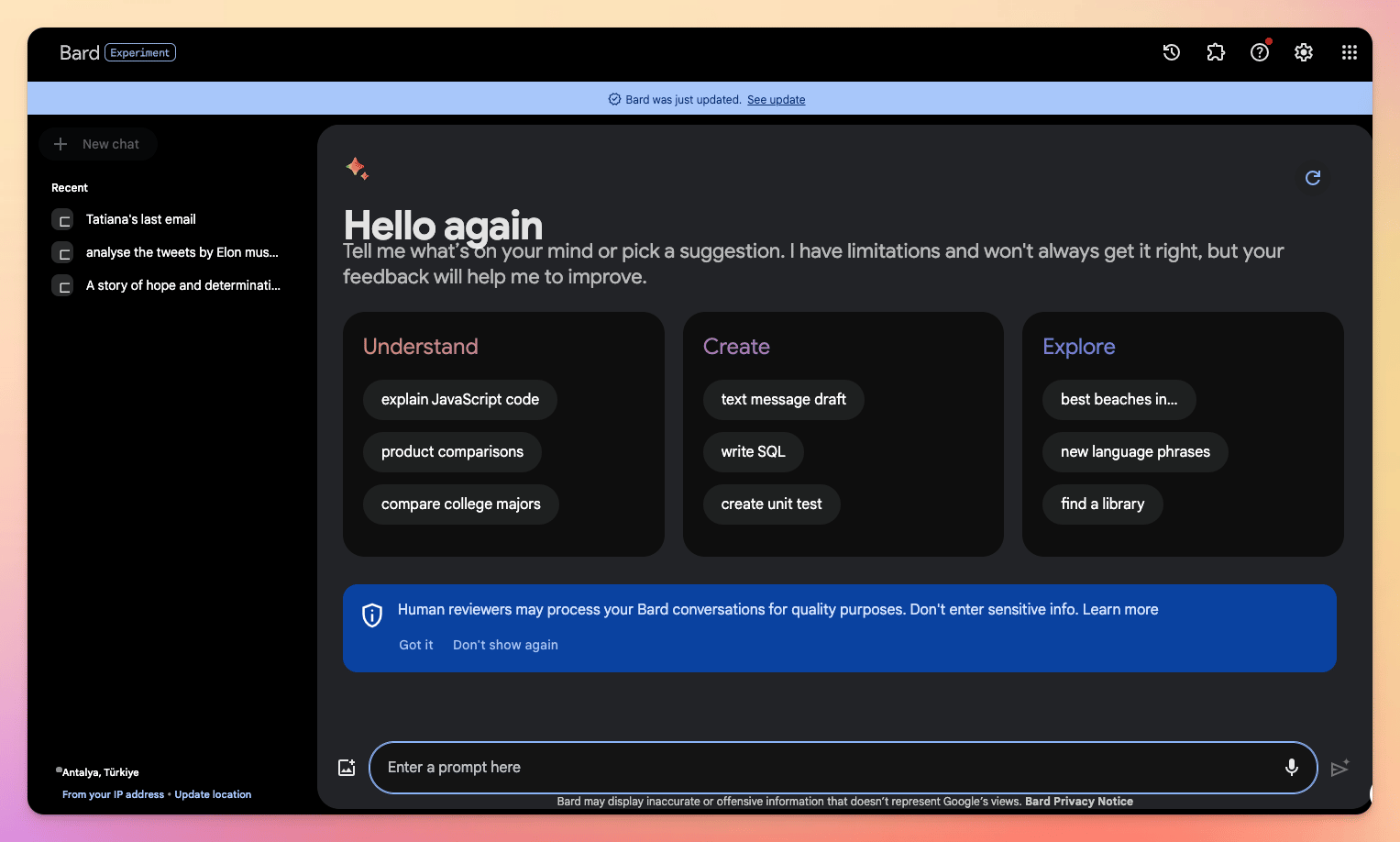Screen dimensions: 1400x842
Task: Select explain JavaScript code suggestion
Action: point(460,400)
